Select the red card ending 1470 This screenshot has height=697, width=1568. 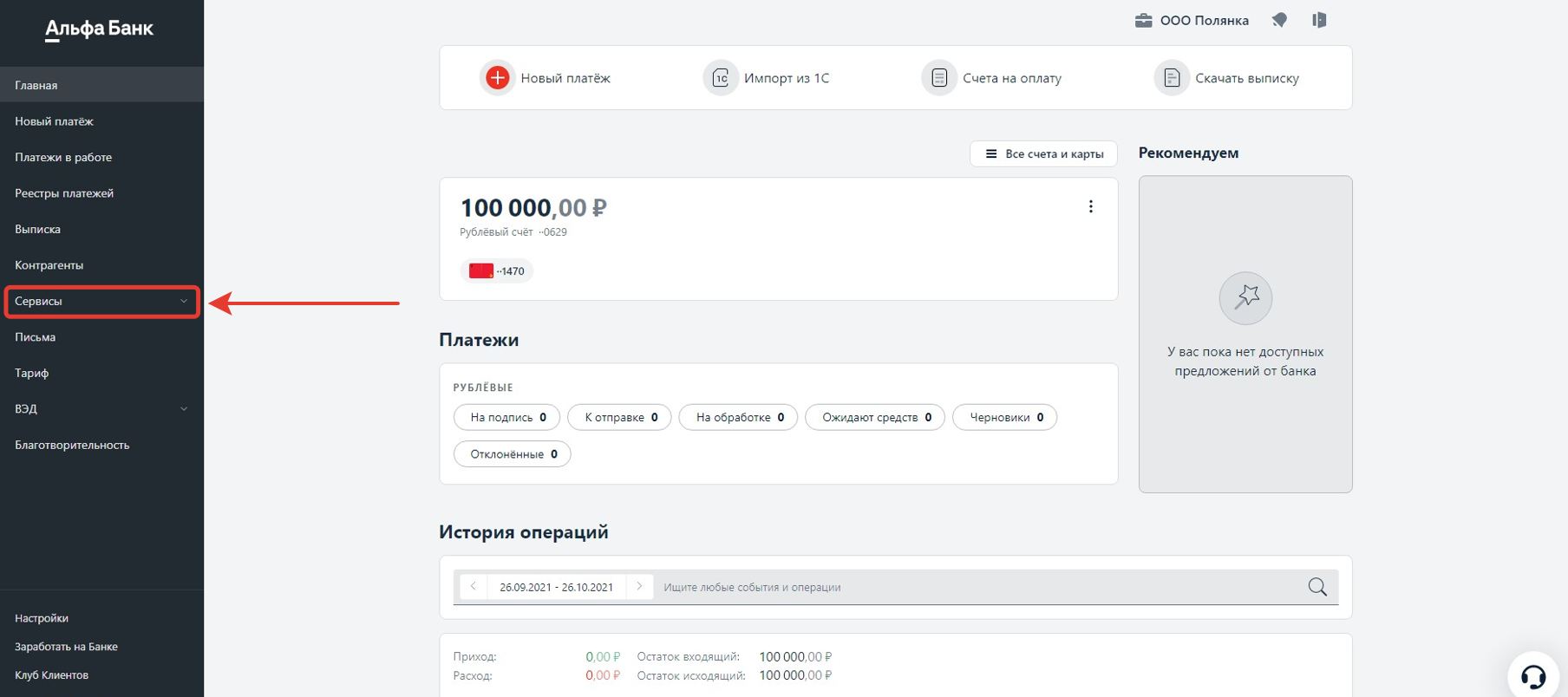[497, 271]
